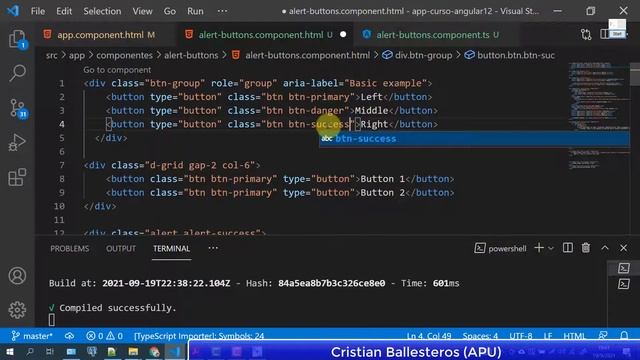Image resolution: width=640 pixels, height=360 pixels.
Task: Open the Search view in activity bar
Action: click(x=17, y=73)
